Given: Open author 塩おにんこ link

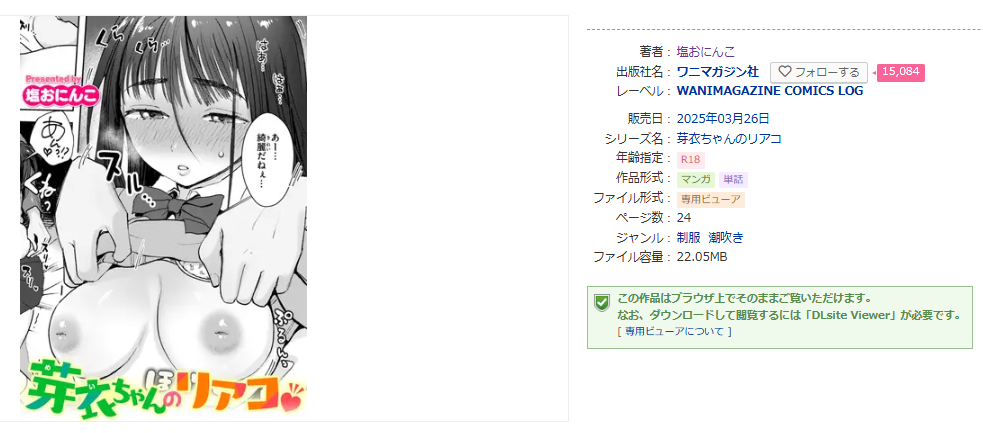Looking at the screenshot, I should point(706,51).
